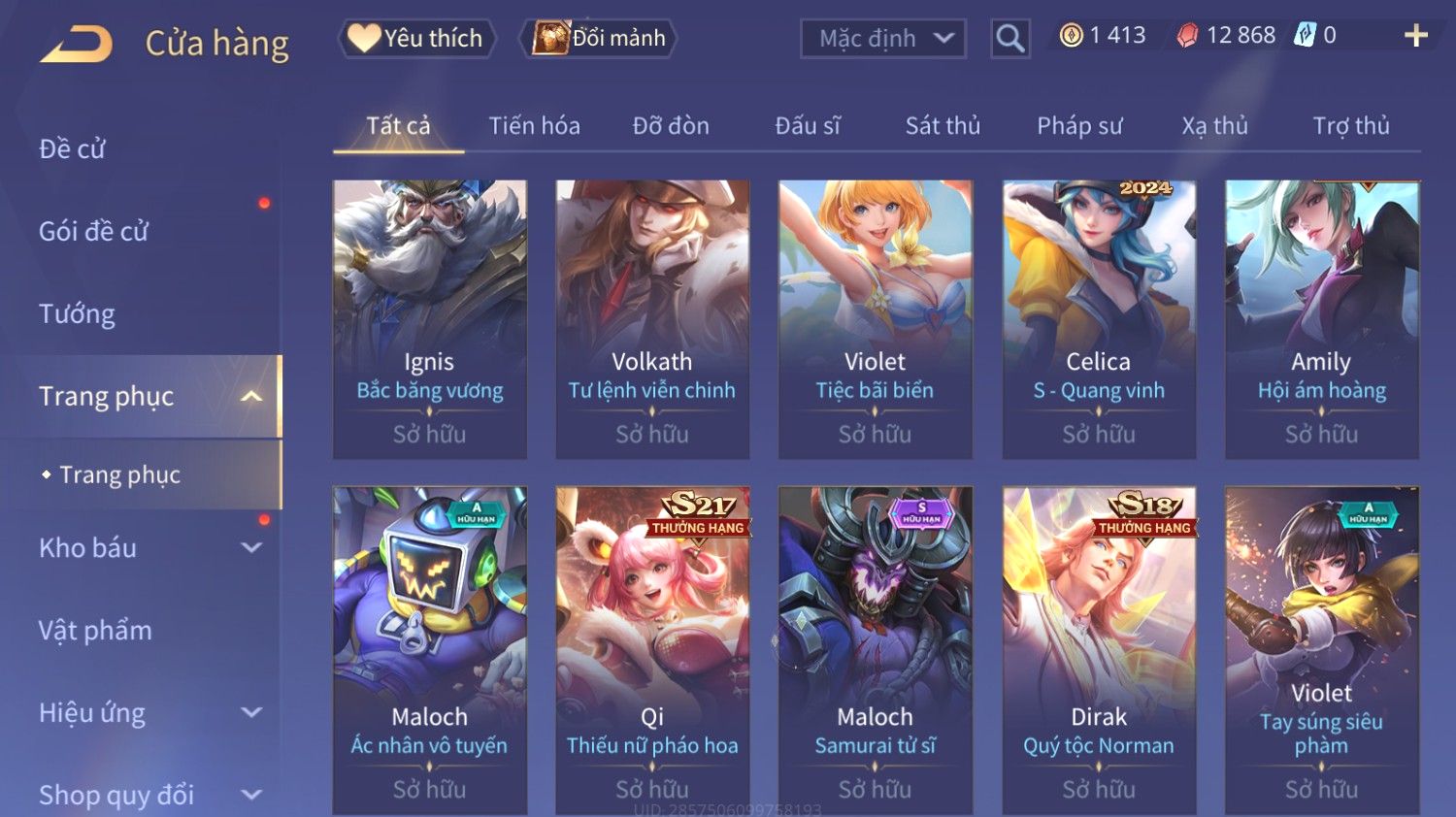Open Yêu thích heart favorites

coord(417,38)
